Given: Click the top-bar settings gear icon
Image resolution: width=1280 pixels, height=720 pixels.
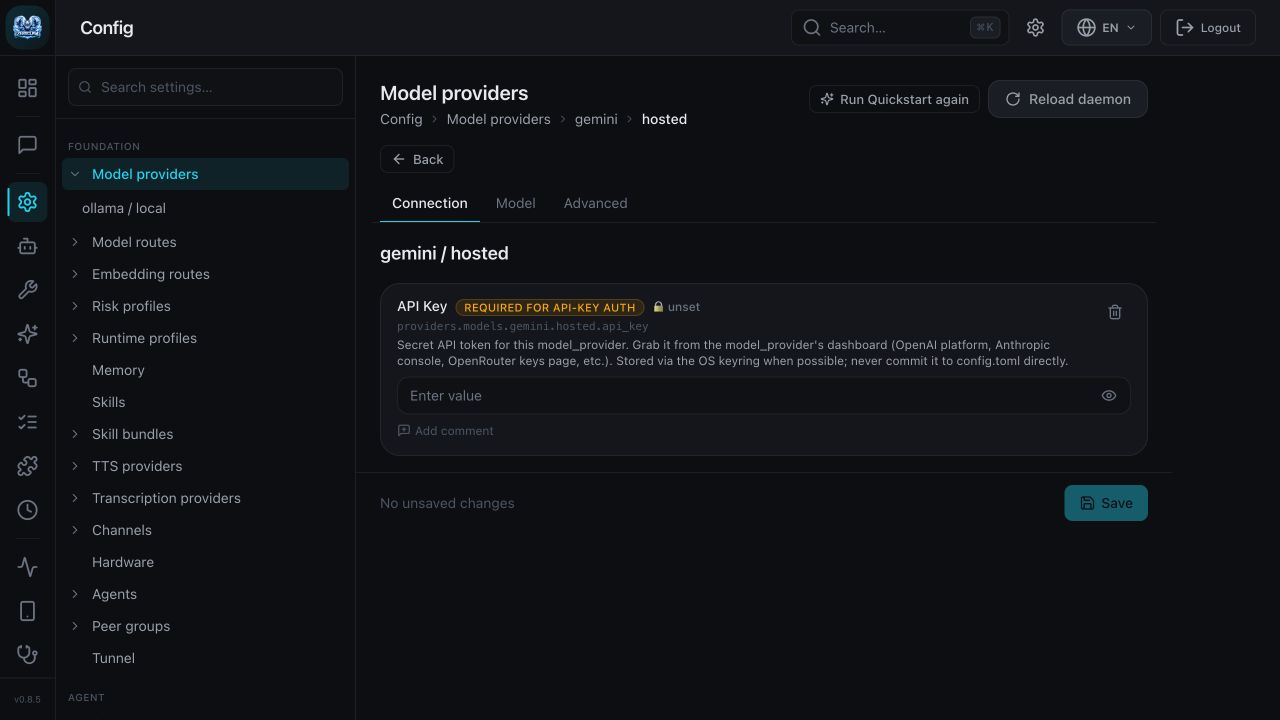Looking at the screenshot, I should coord(1035,28).
